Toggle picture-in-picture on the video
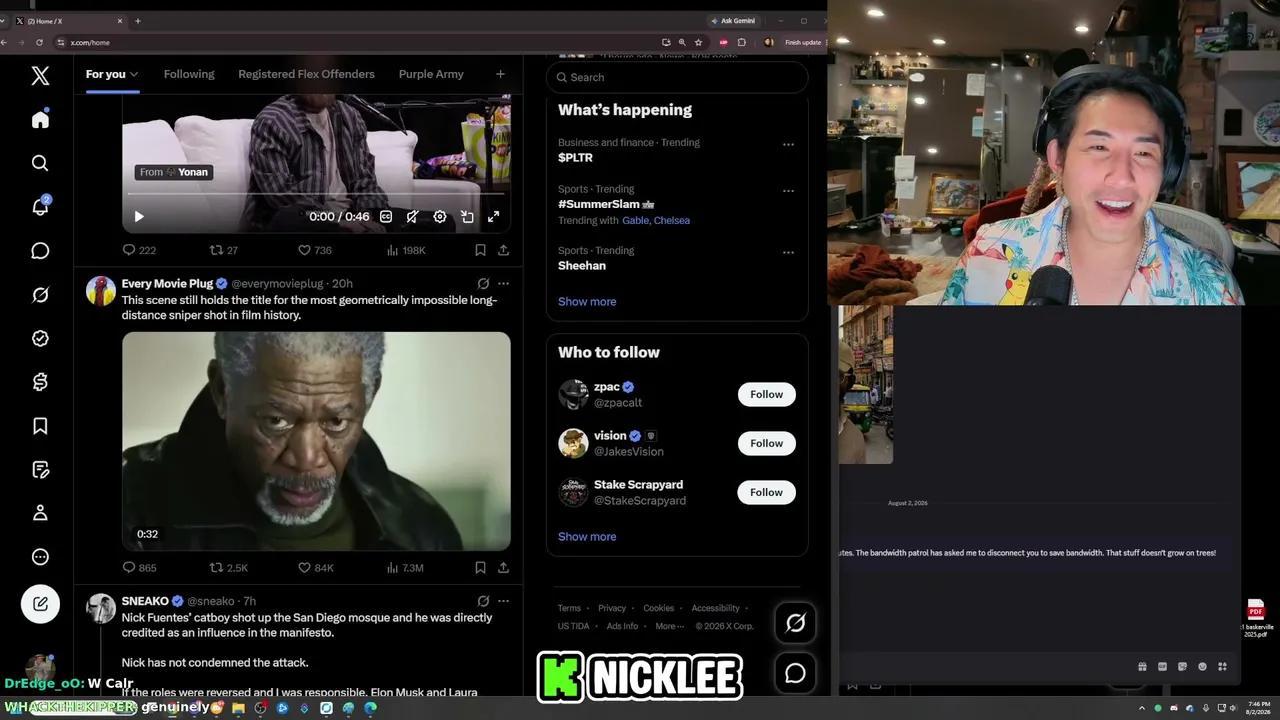 click(x=467, y=217)
